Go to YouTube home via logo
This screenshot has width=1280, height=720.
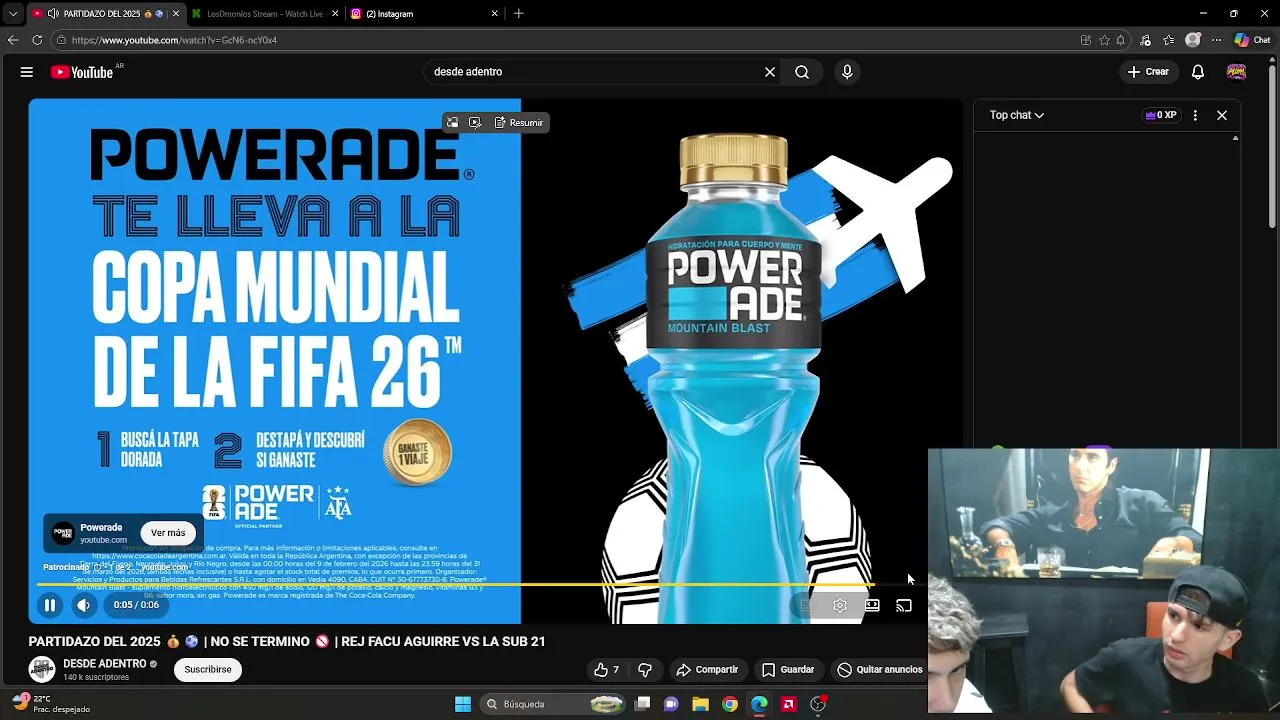82,72
